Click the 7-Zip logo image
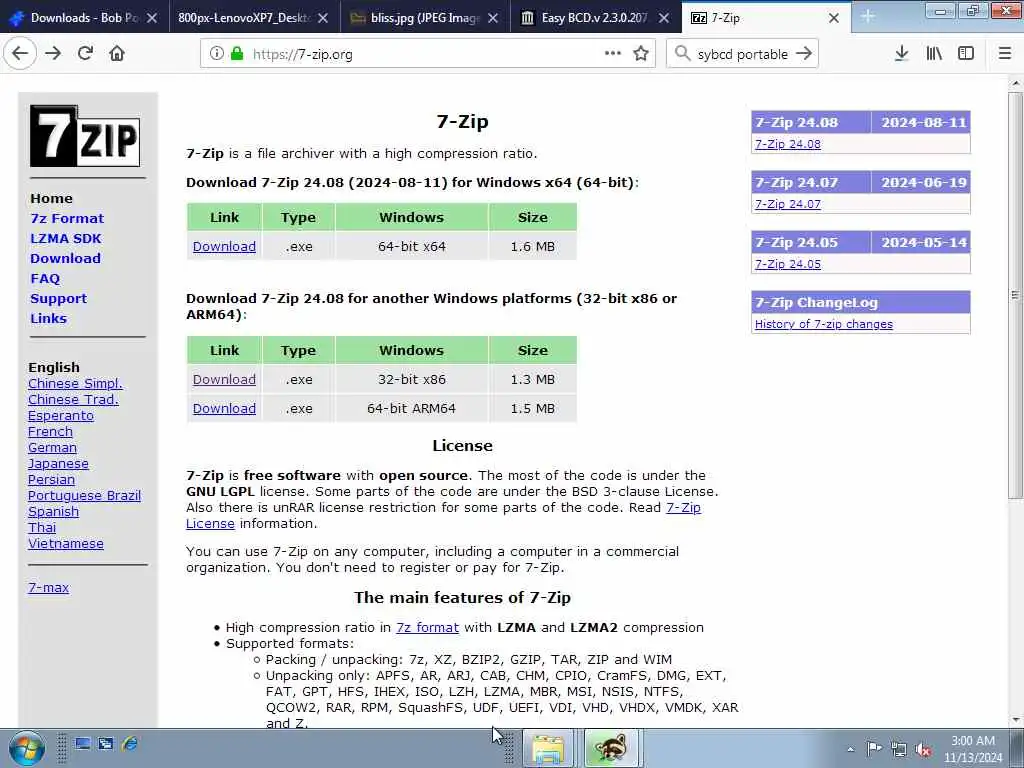 coord(85,136)
